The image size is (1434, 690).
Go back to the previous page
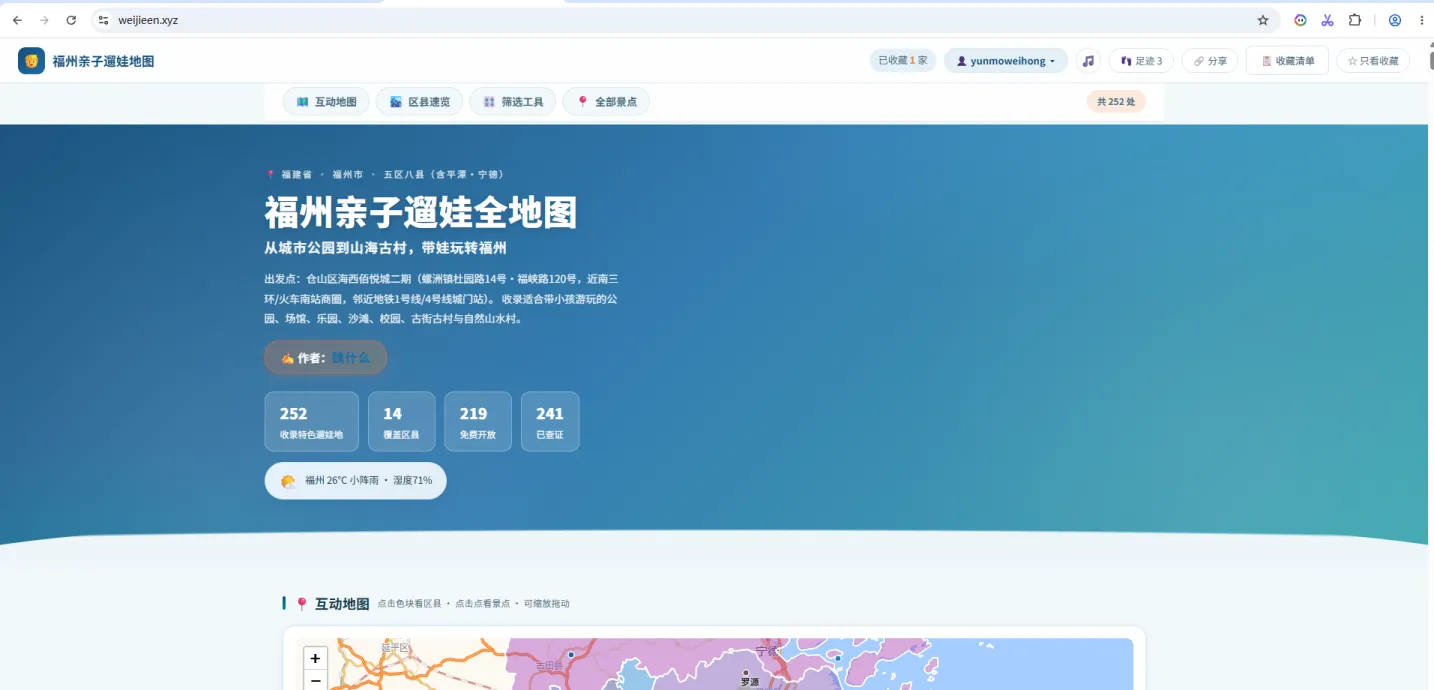(17, 20)
